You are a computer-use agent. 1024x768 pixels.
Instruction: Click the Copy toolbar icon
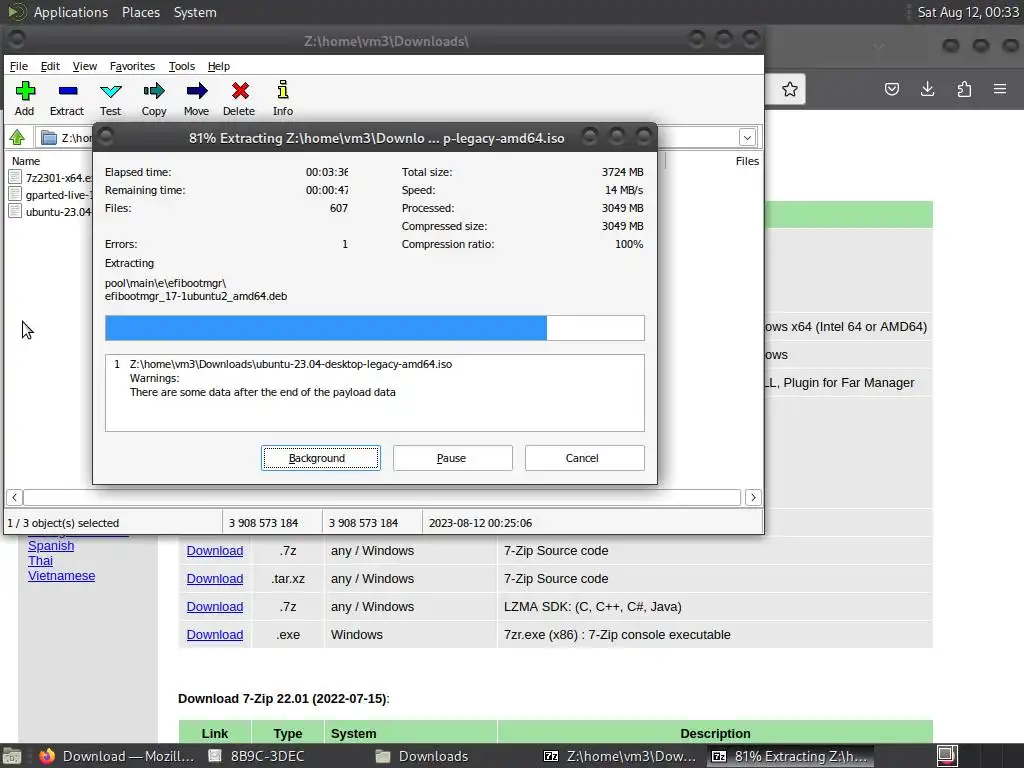point(154,98)
